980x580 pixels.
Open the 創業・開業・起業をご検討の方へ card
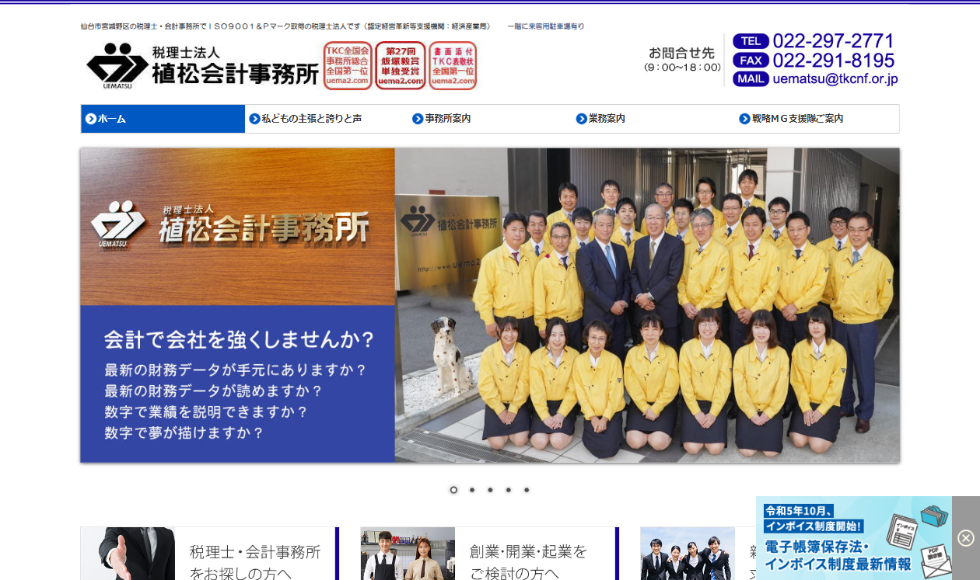pyautogui.click(x=488, y=555)
